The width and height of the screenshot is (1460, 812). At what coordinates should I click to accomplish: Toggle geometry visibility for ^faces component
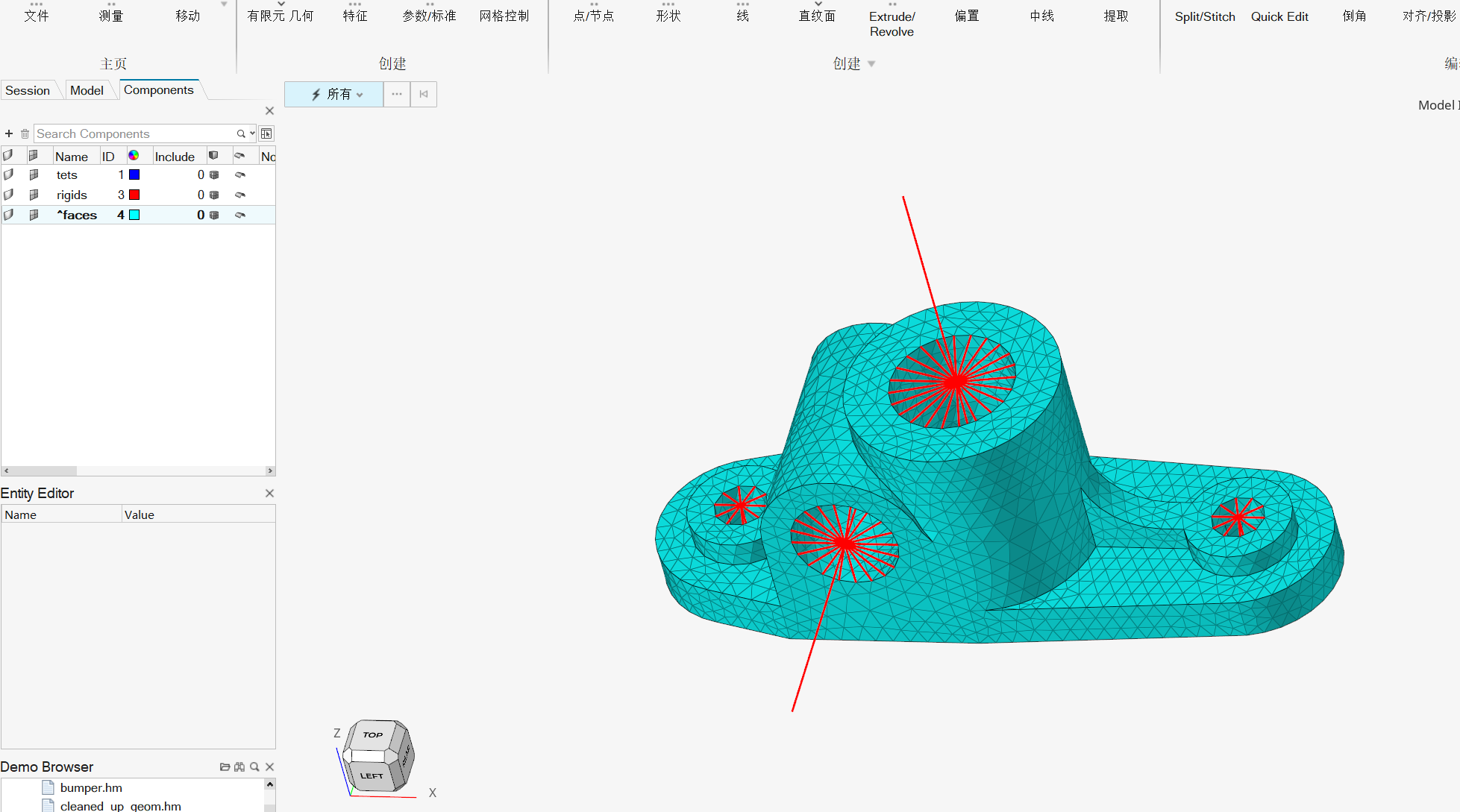pyautogui.click(x=8, y=215)
